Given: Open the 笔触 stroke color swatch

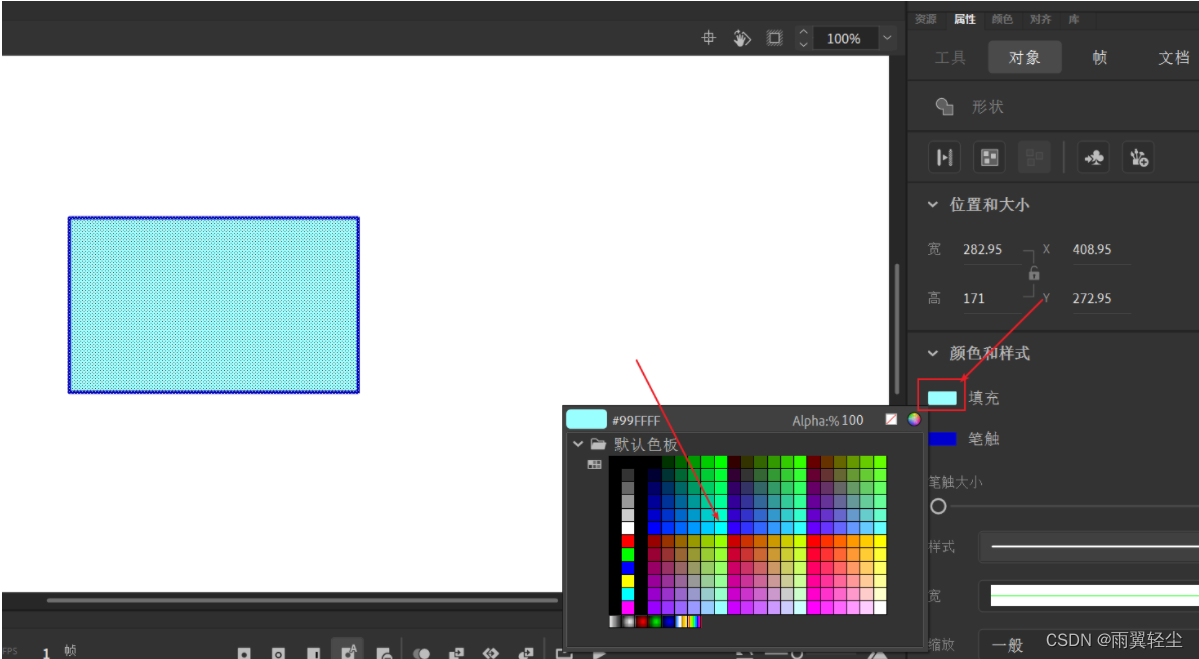Looking at the screenshot, I should pyautogui.click(x=942, y=439).
